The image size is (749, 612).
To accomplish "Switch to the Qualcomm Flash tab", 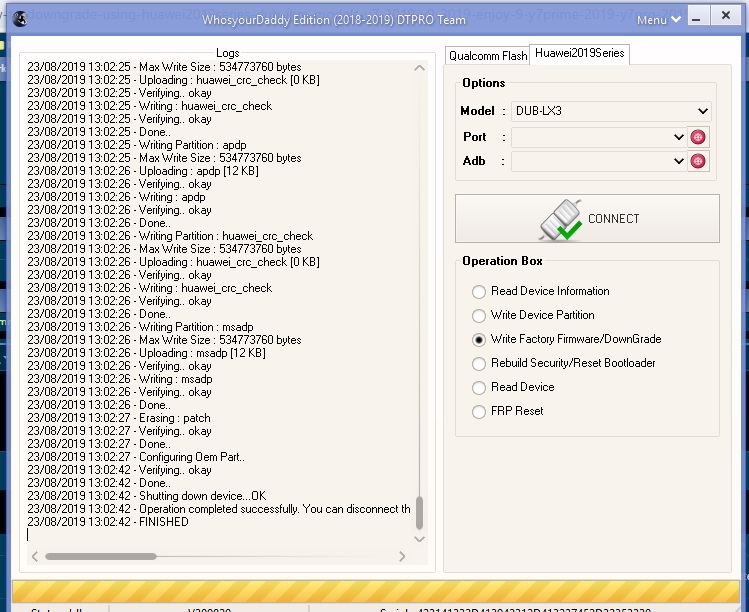I will coord(488,56).
